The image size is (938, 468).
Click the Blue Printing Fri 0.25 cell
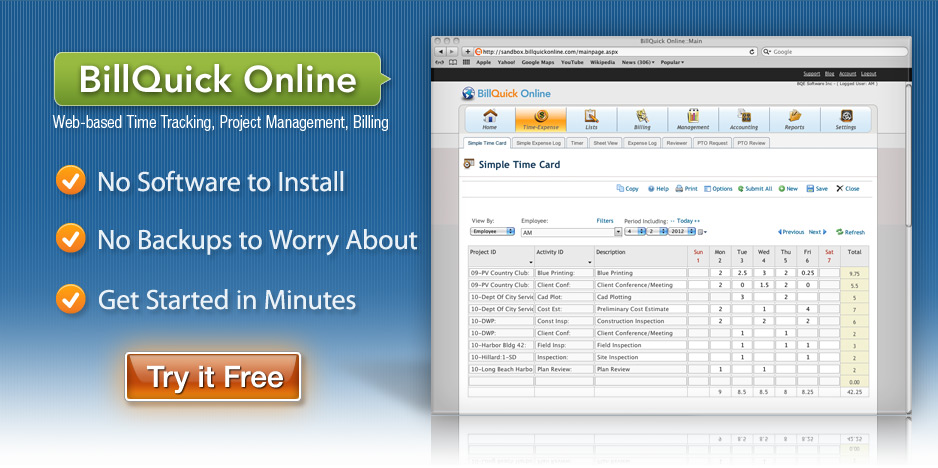point(808,273)
